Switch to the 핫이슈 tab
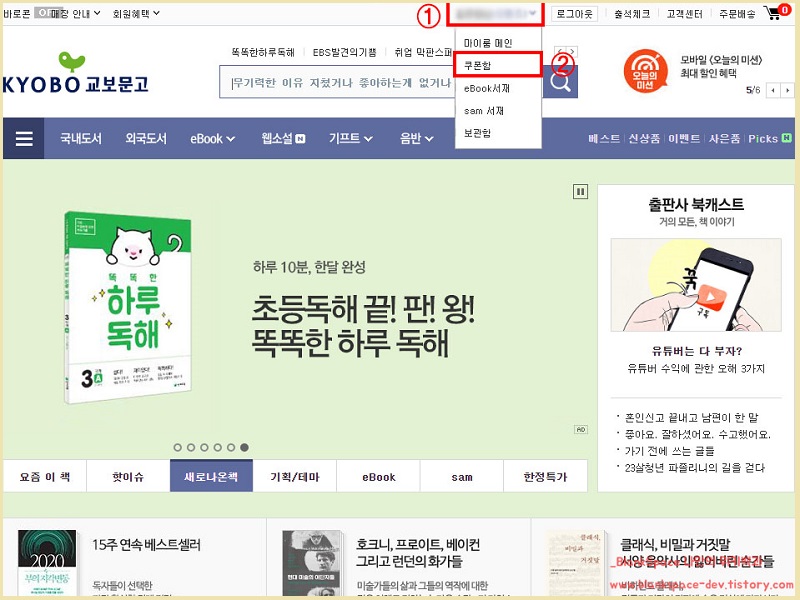Image resolution: width=800 pixels, height=600 pixels. [128, 477]
